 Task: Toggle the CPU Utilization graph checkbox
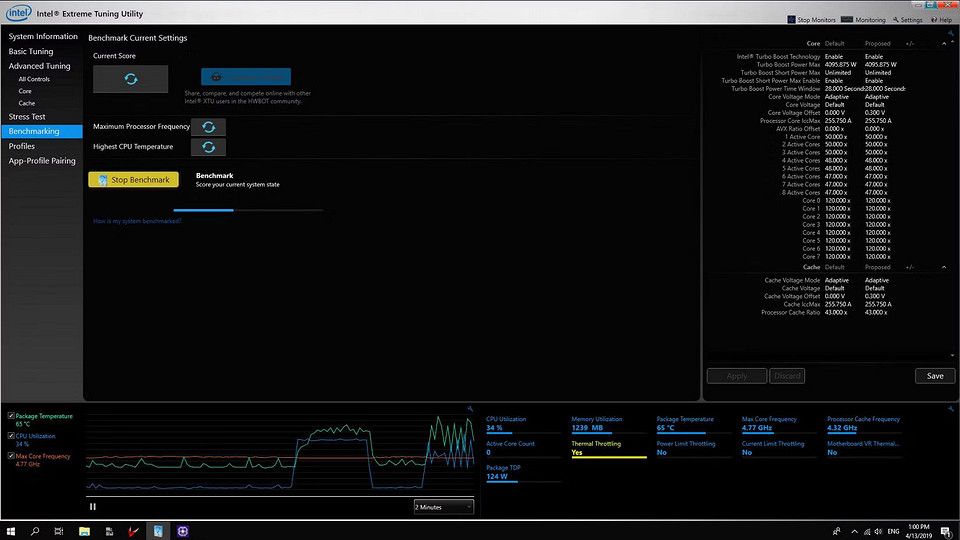click(x=10, y=436)
